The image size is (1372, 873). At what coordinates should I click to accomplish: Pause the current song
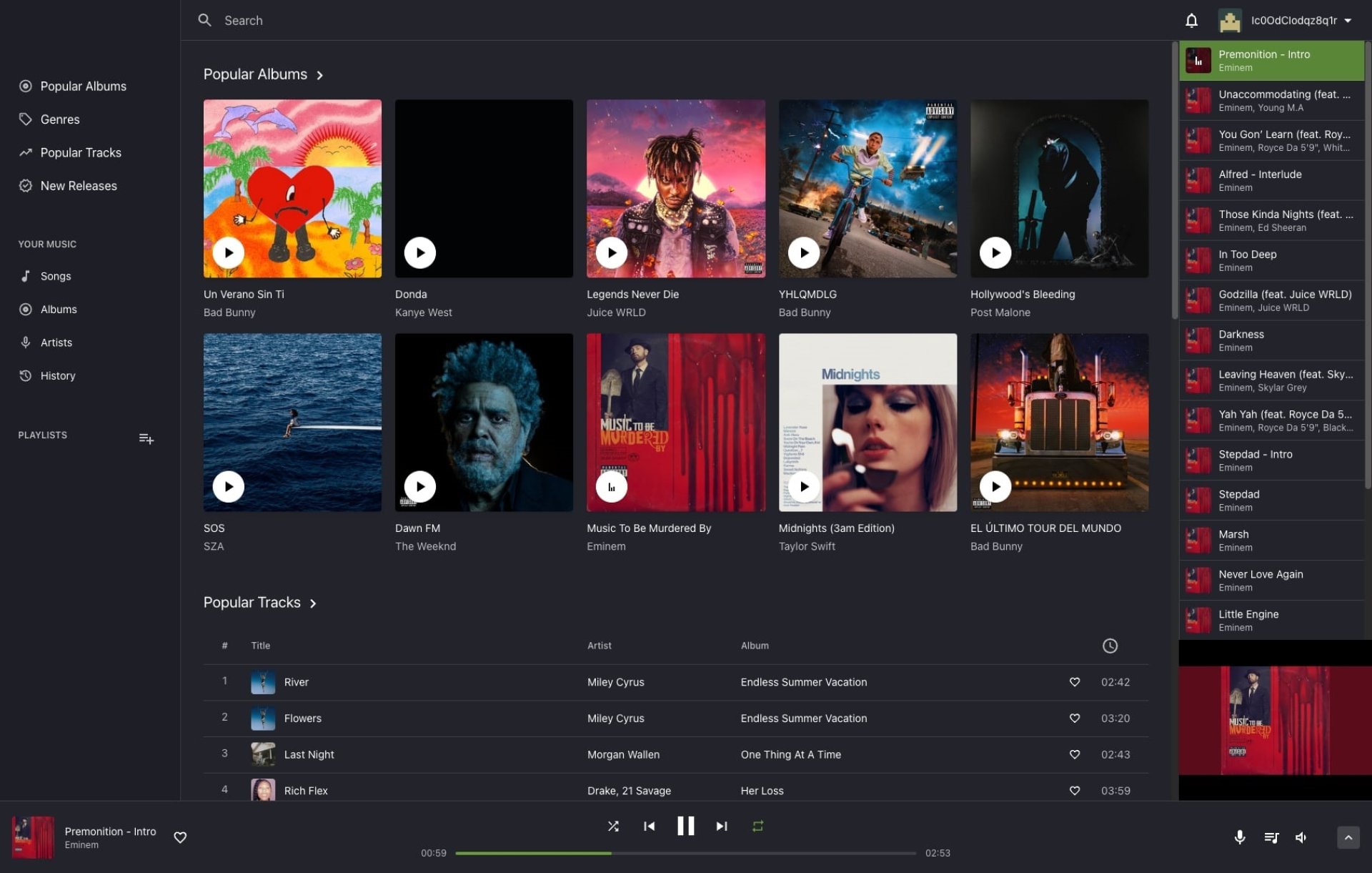(x=685, y=826)
